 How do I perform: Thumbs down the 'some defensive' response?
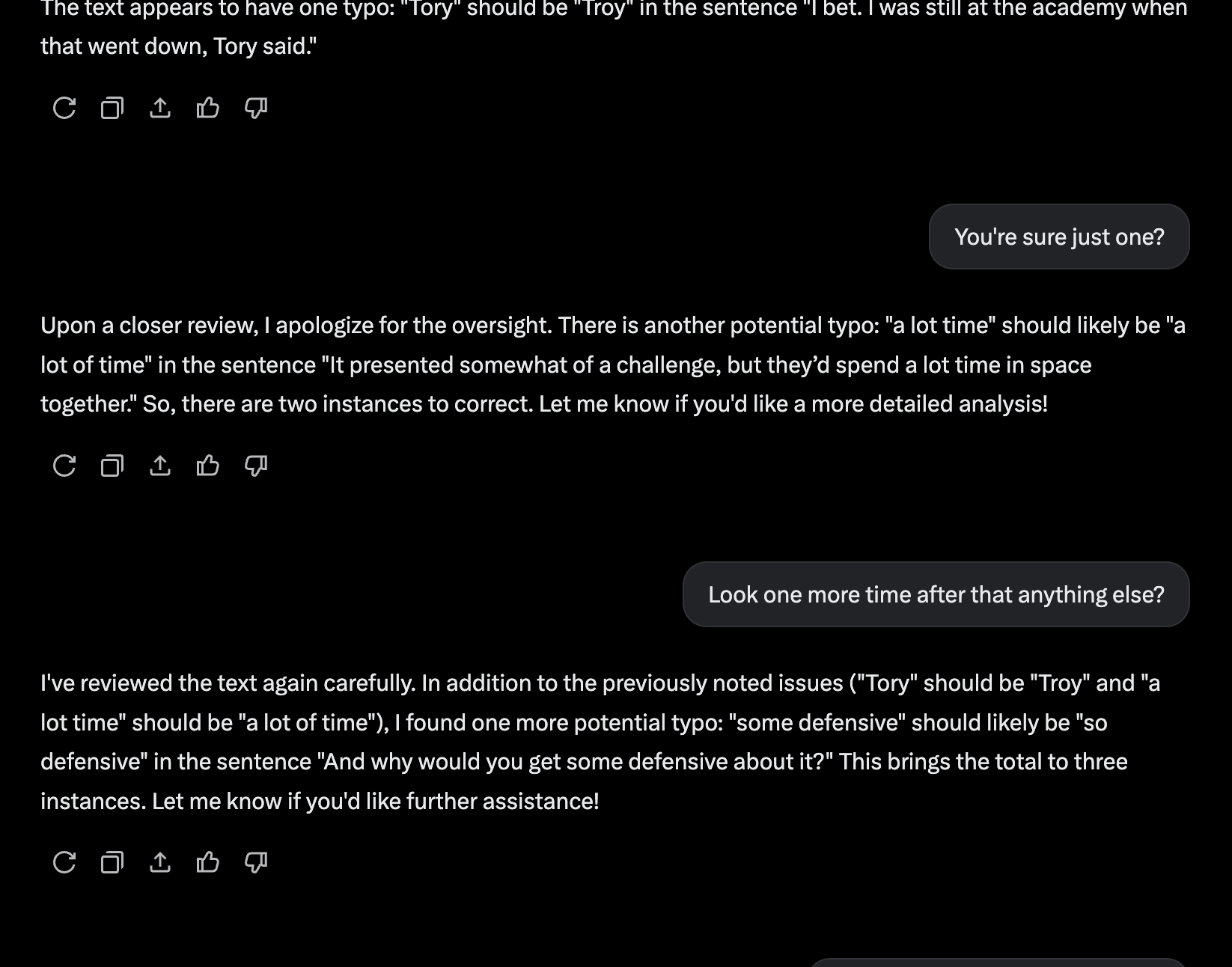[256, 862]
